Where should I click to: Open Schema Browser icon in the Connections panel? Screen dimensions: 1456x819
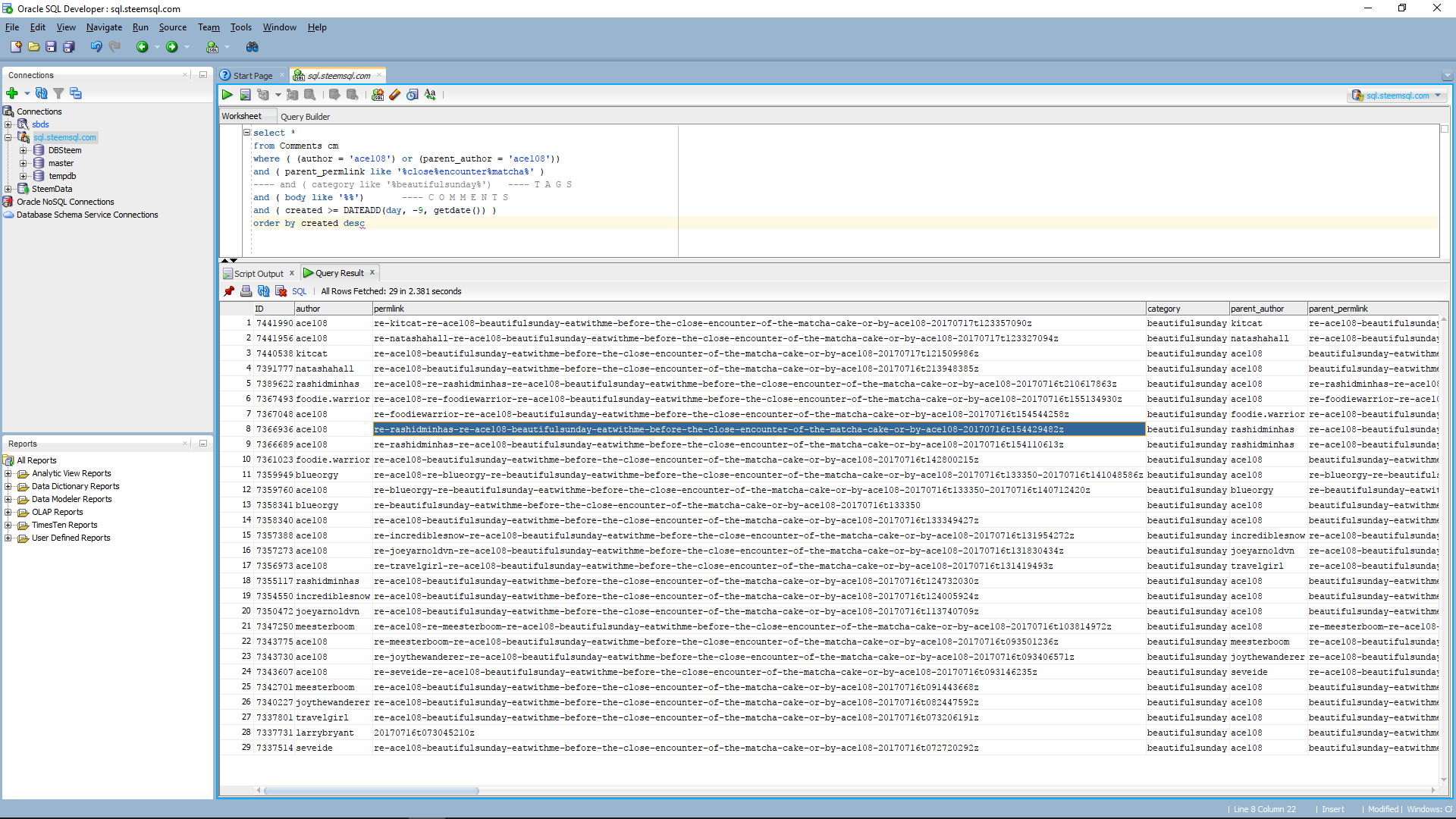point(76,93)
